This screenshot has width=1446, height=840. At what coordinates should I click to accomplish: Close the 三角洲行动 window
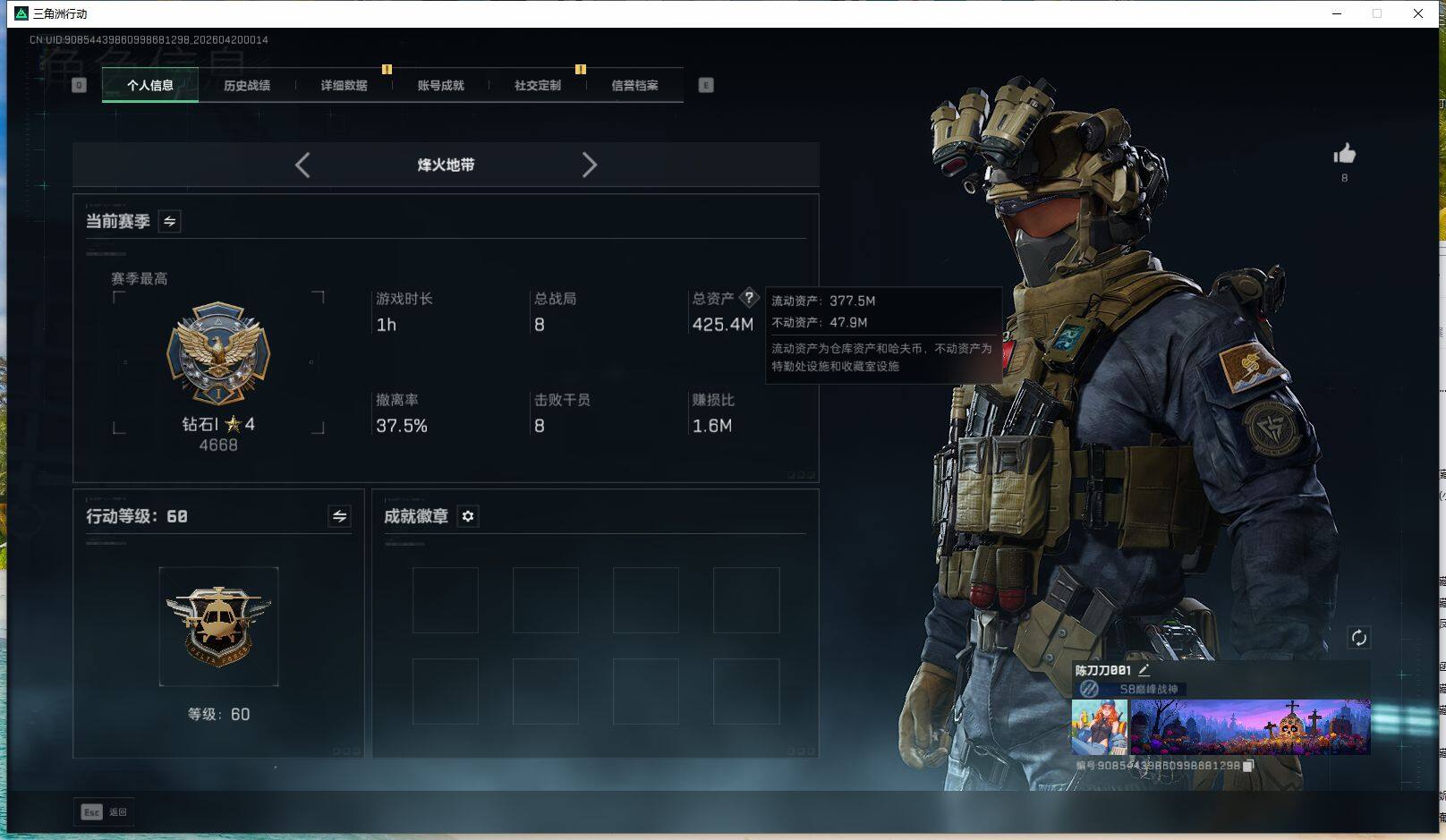tap(1418, 13)
